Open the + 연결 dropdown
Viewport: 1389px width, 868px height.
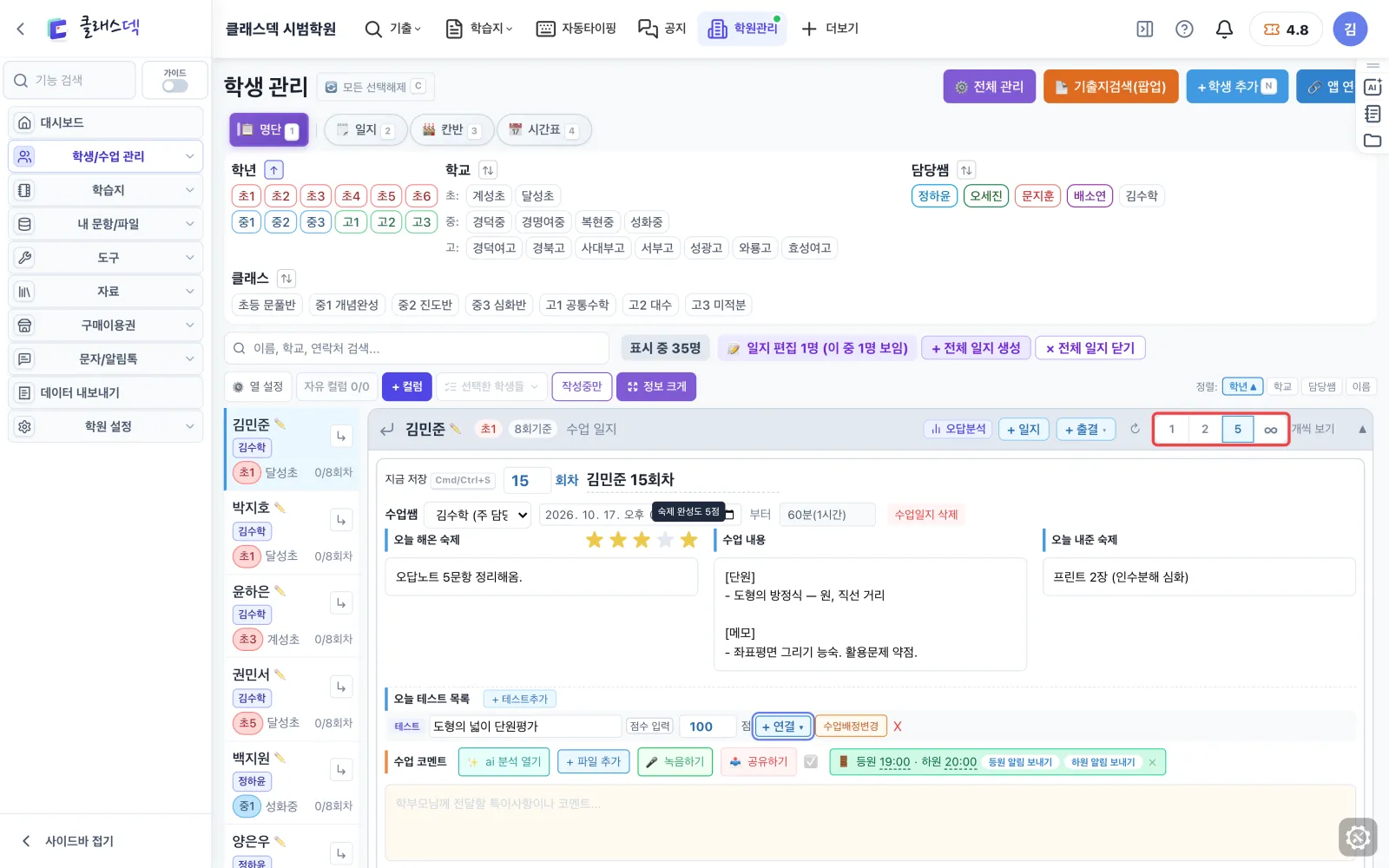[x=783, y=727]
